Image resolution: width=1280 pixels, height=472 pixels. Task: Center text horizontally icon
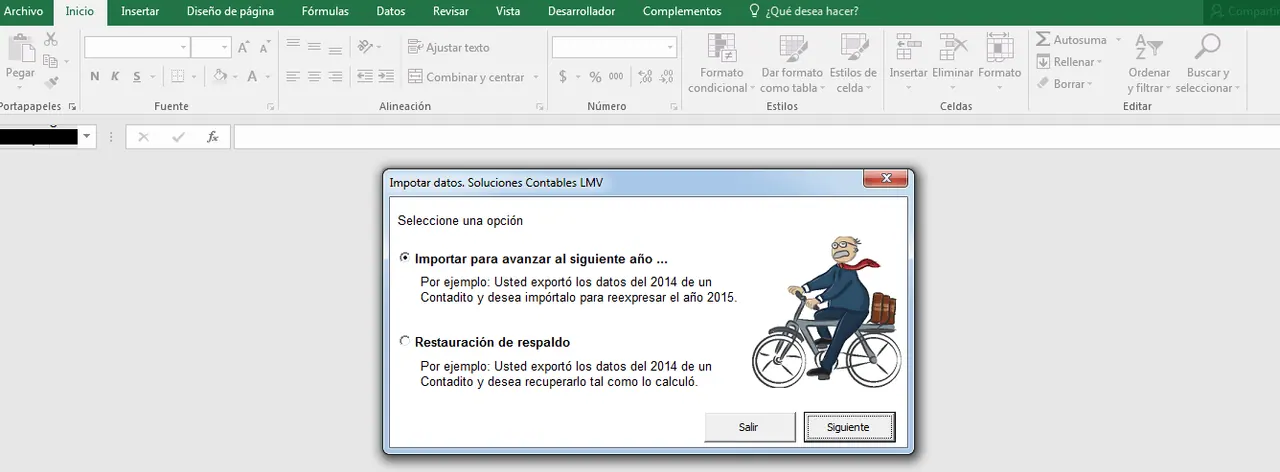[314, 77]
